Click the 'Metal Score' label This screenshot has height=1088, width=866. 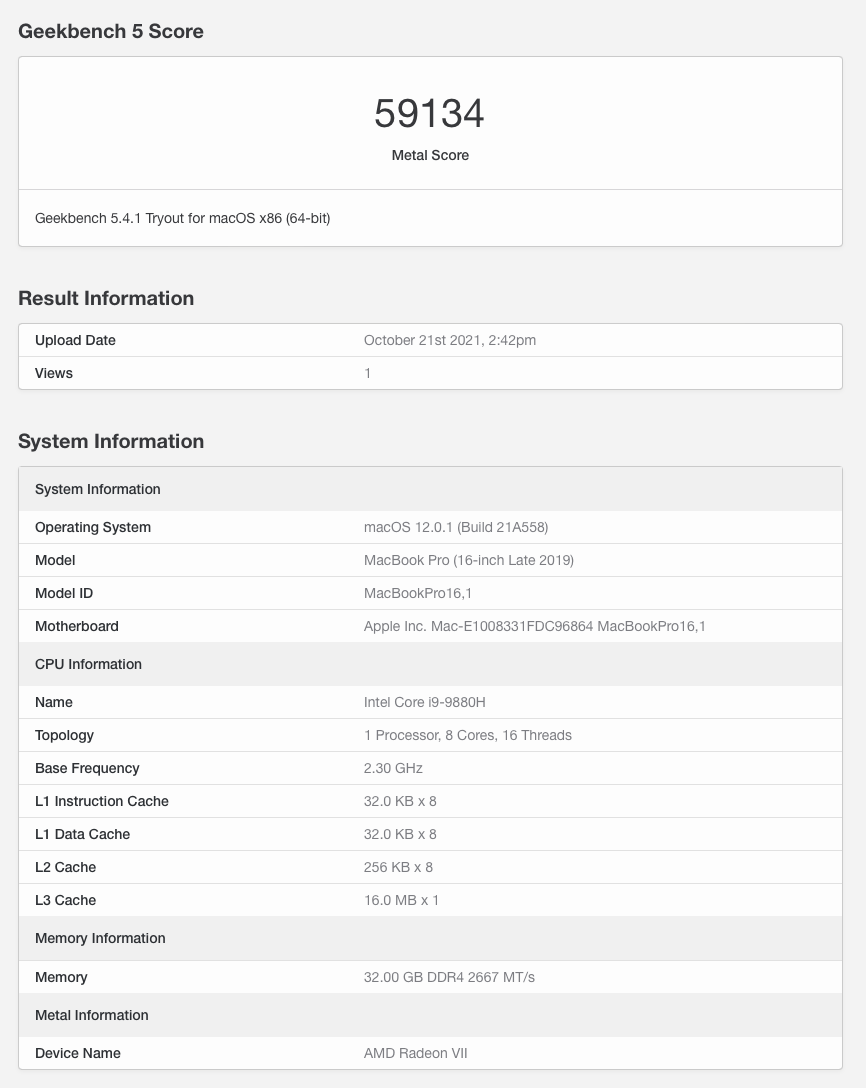(x=430, y=155)
